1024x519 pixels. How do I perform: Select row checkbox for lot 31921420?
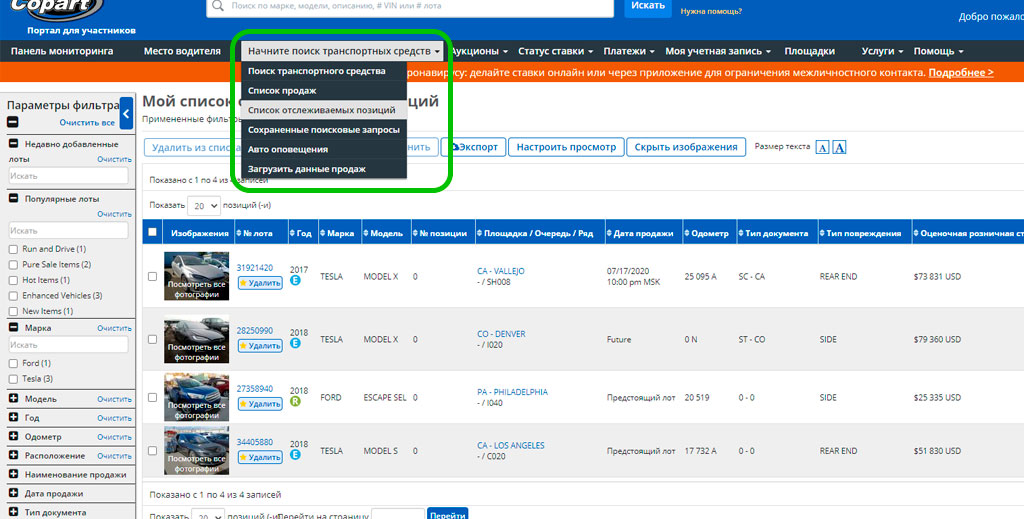[152, 277]
